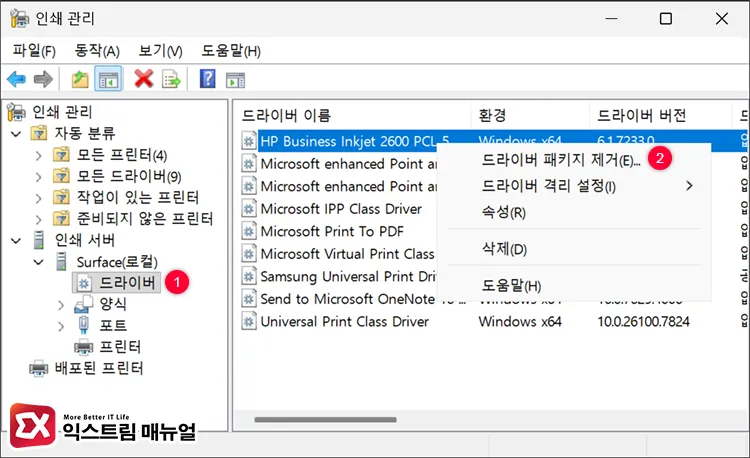Select 준비되지 않은 프린터 filter
The width and height of the screenshot is (750, 458).
coord(145,219)
